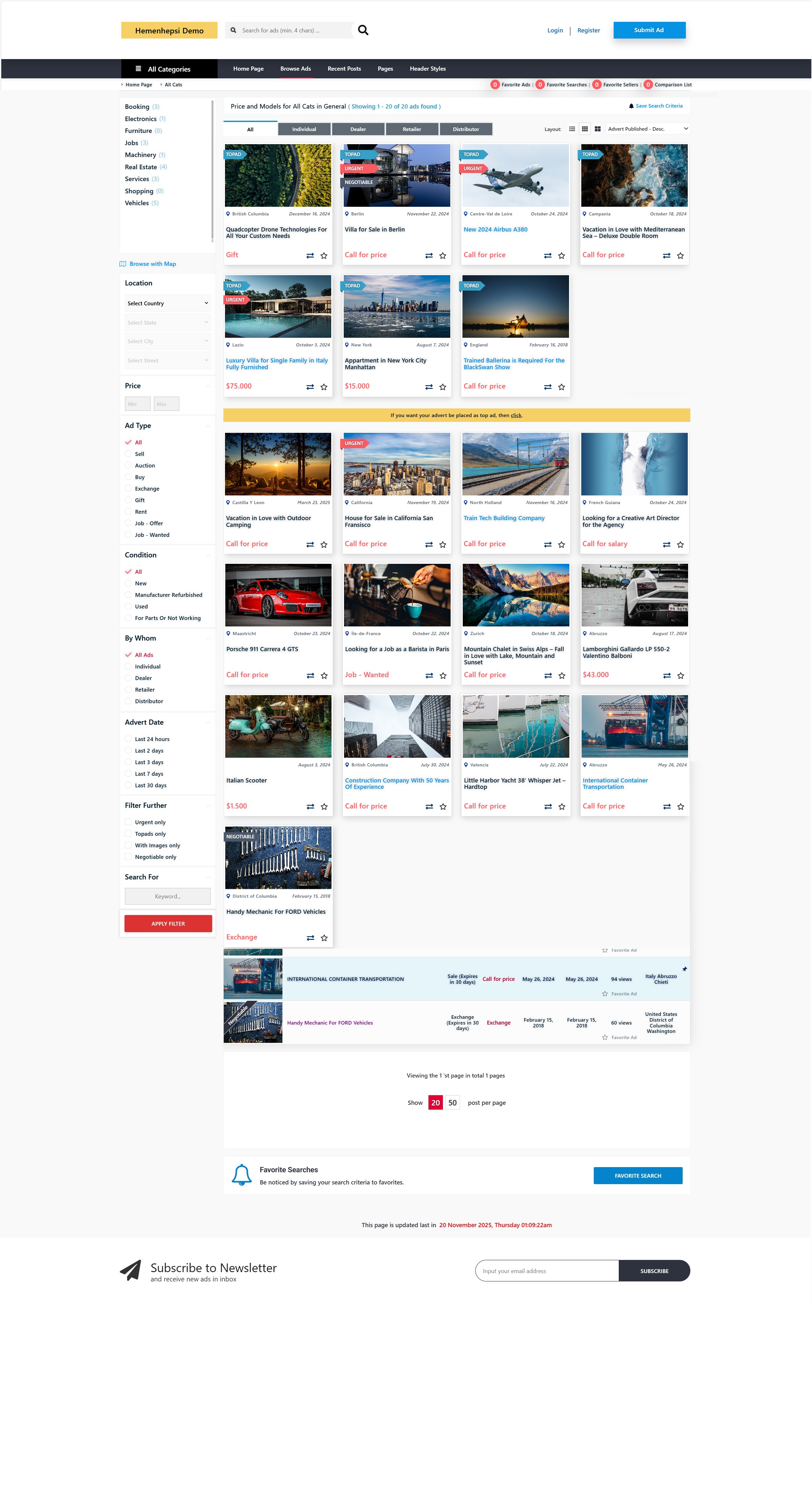
Task: Check the Urgent only filter
Action: pos(128,822)
